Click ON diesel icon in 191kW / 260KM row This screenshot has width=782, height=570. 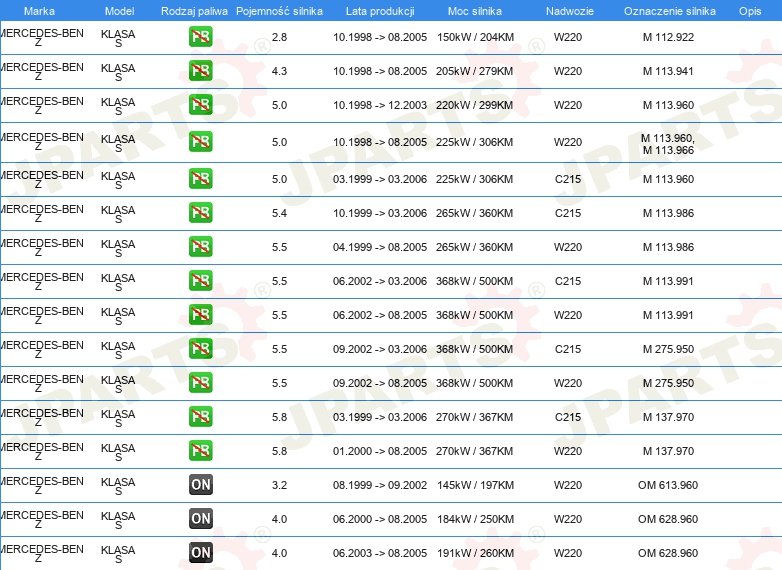point(200,553)
